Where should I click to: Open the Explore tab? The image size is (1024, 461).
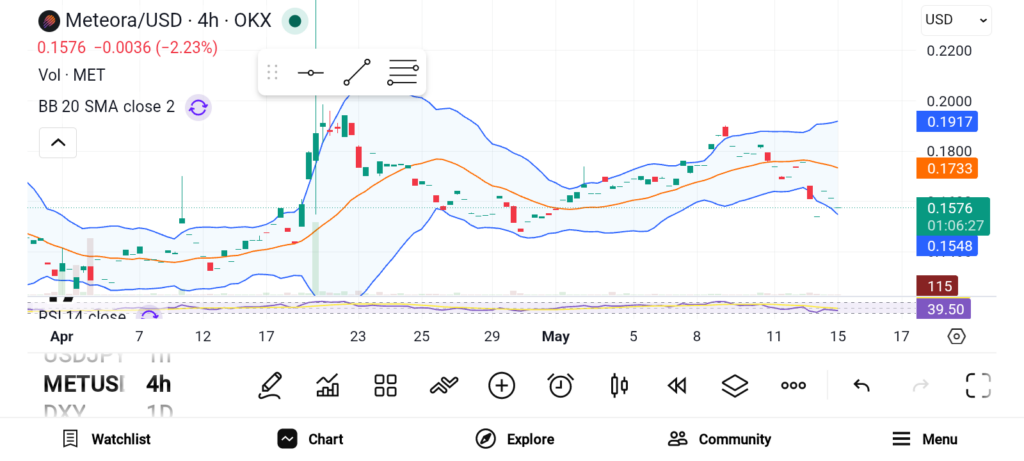pyautogui.click(x=515, y=439)
